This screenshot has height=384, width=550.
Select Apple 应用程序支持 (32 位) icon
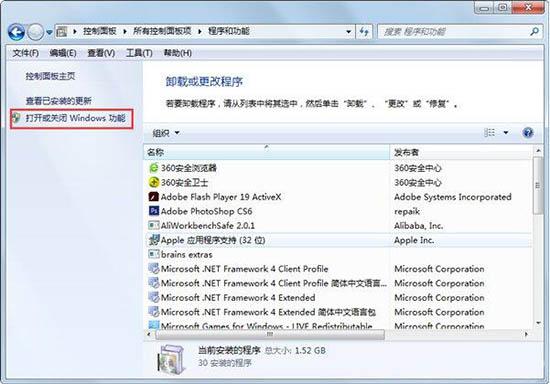154,240
